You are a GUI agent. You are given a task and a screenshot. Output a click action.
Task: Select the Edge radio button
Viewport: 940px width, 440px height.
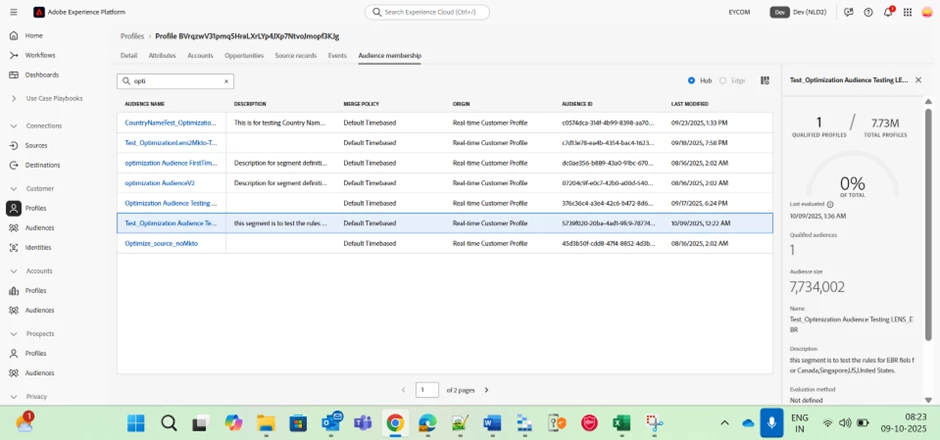tap(722, 80)
